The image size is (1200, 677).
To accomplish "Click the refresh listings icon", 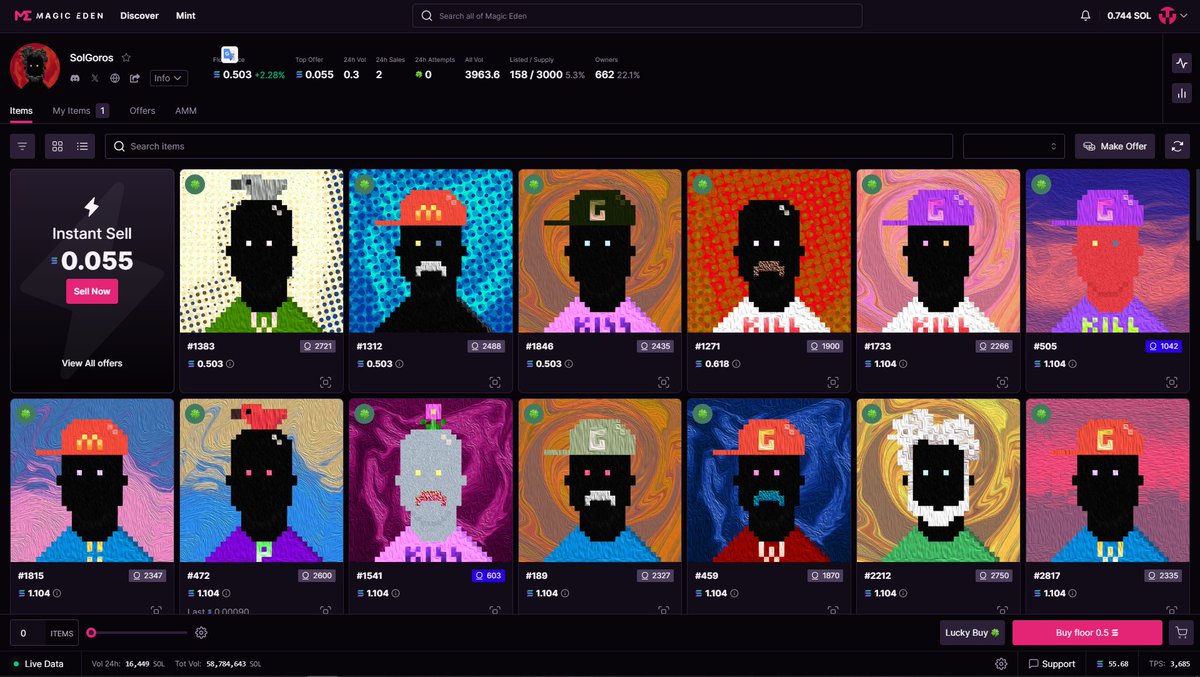I will pyautogui.click(x=1177, y=146).
